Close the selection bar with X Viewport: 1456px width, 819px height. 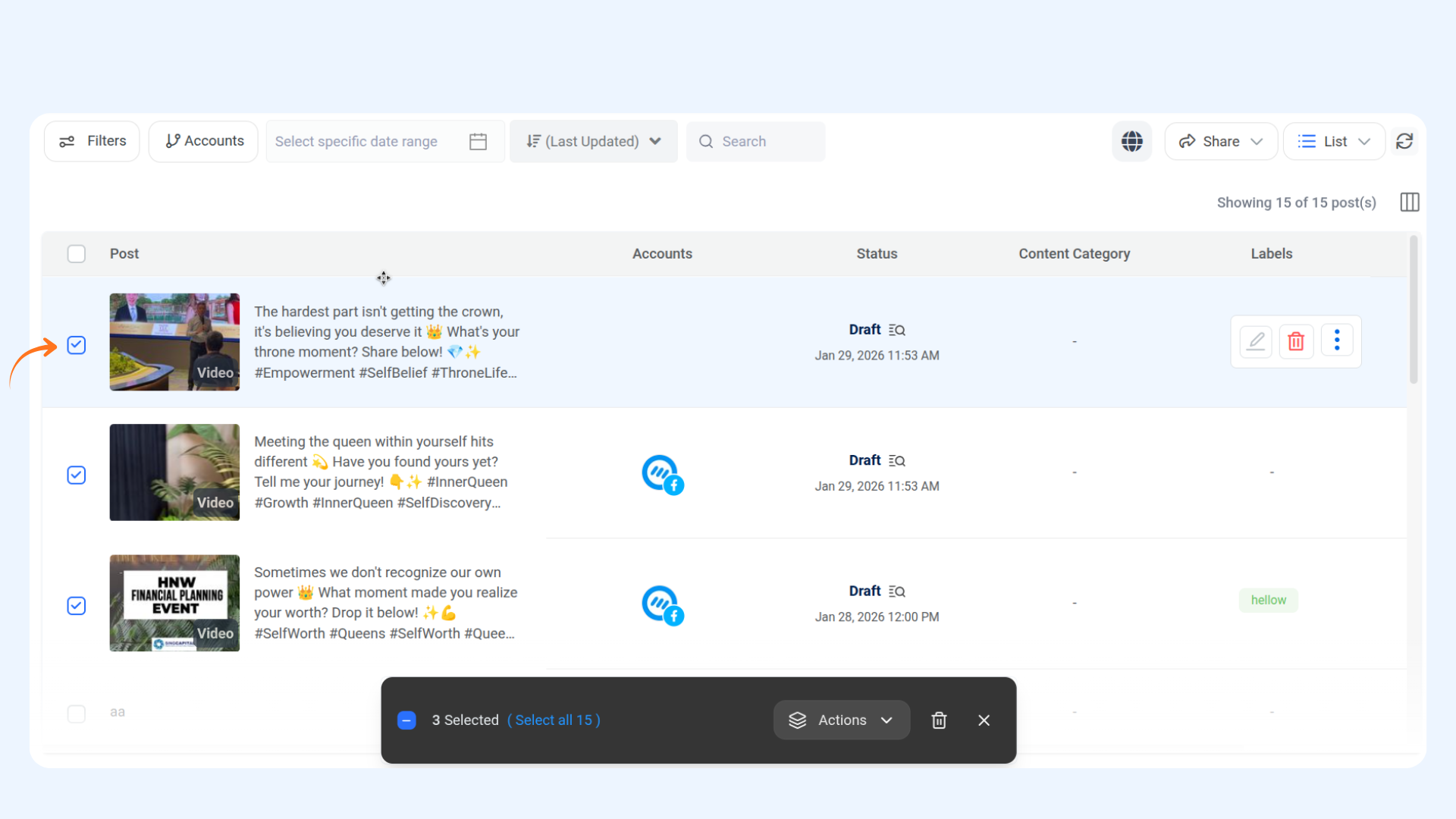pos(984,720)
